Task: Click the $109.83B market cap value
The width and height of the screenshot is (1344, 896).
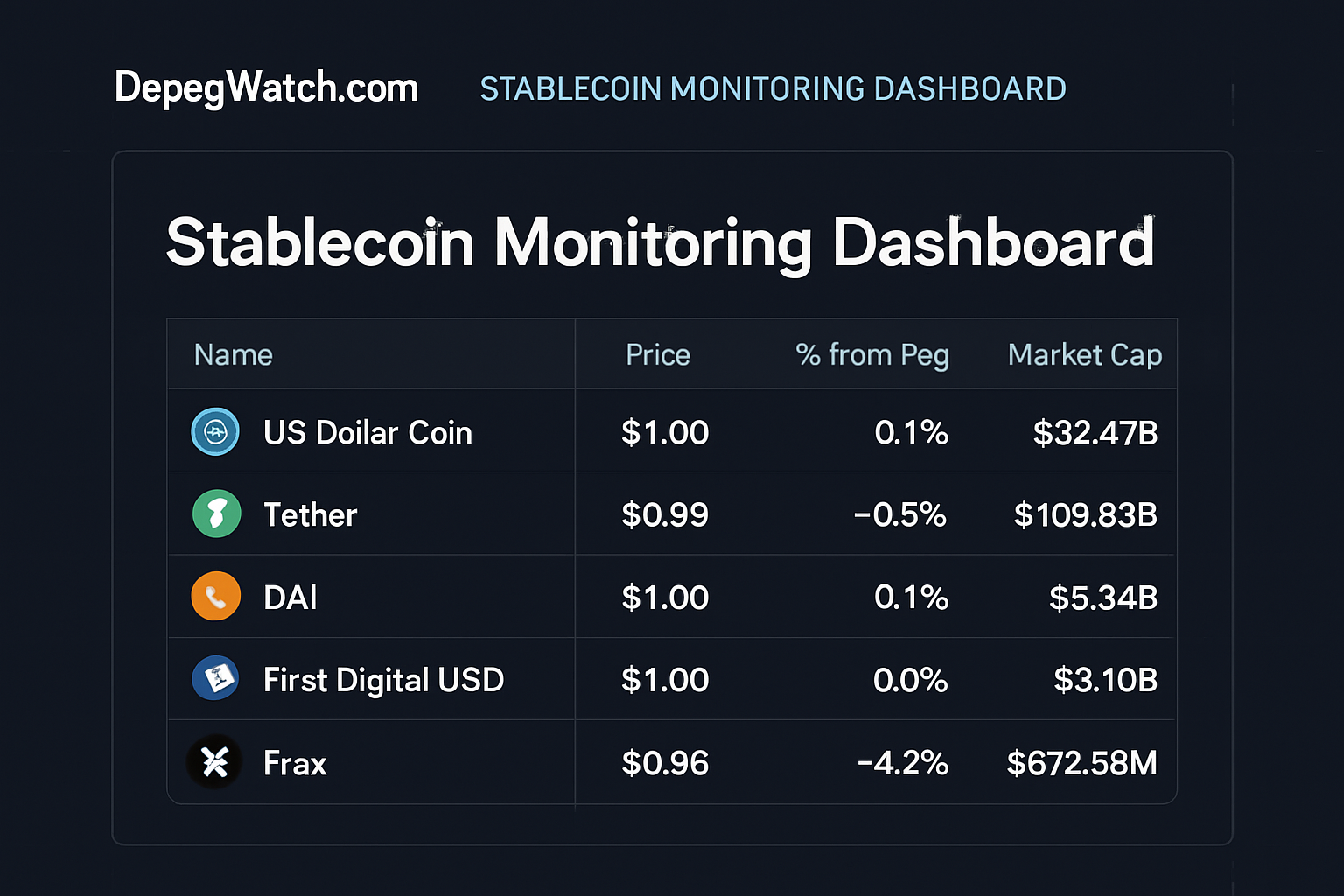Action: pyautogui.click(x=1085, y=514)
